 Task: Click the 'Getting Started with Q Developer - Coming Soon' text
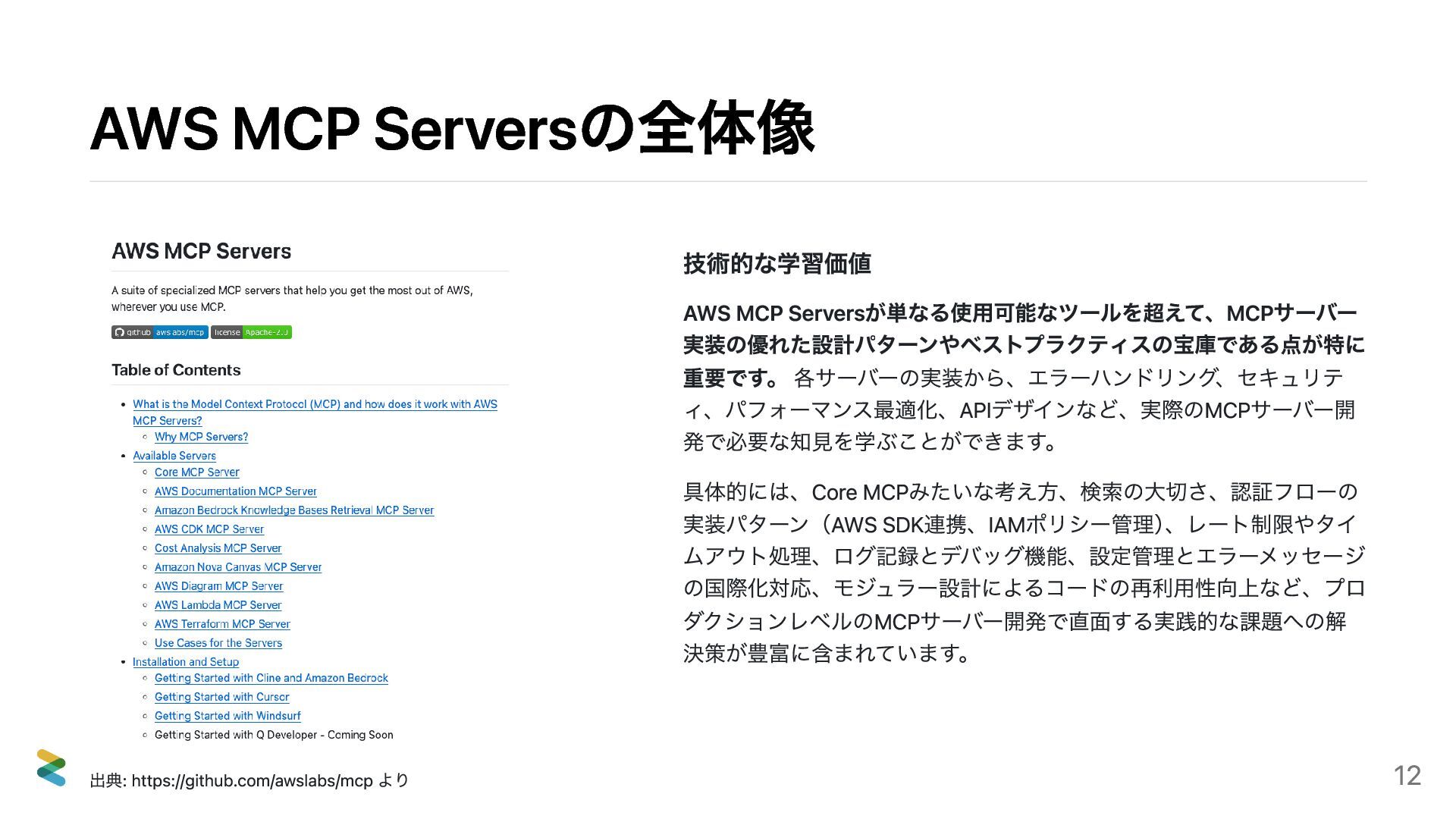coord(274,735)
